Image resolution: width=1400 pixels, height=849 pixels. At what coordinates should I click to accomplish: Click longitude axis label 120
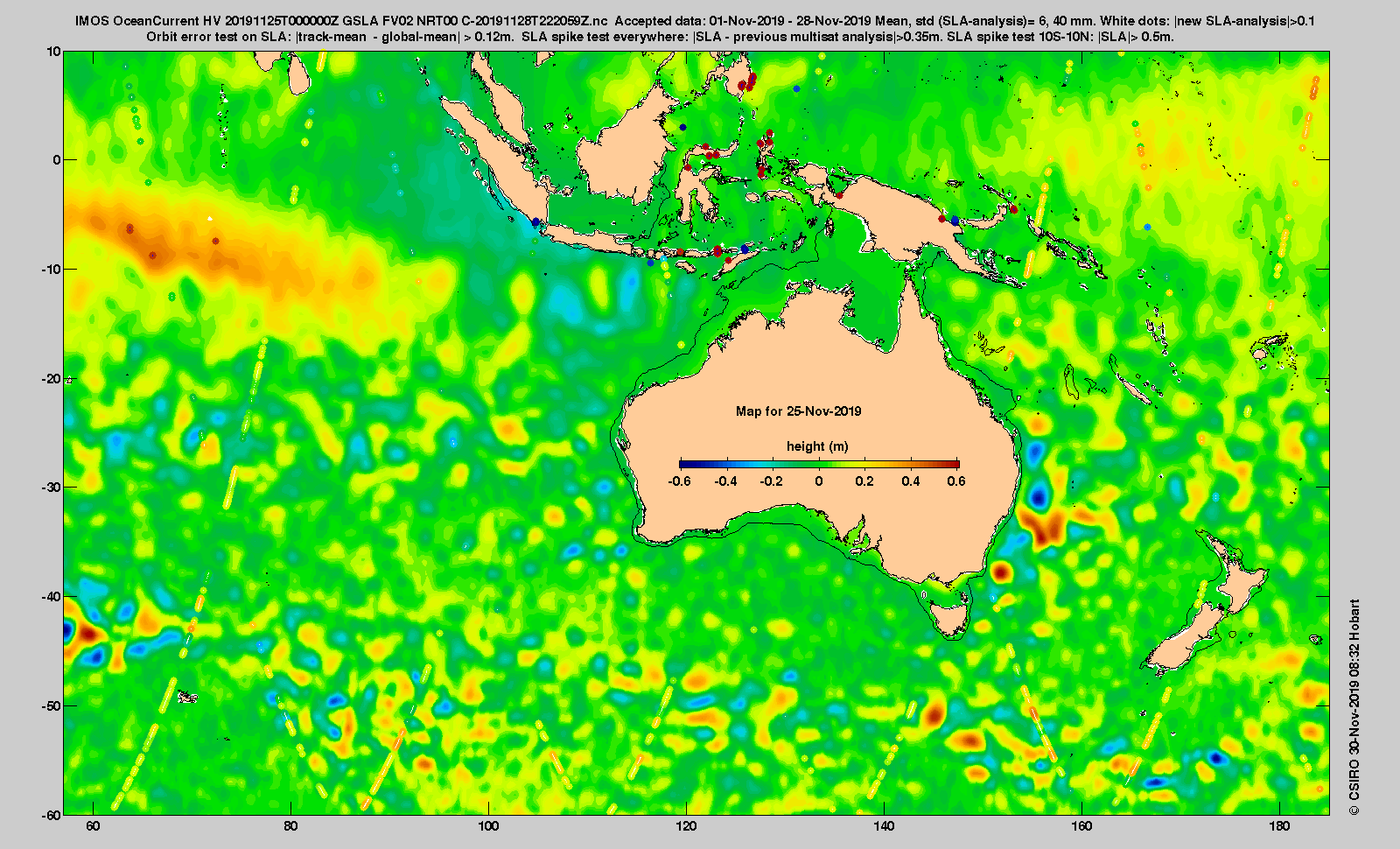point(686,826)
